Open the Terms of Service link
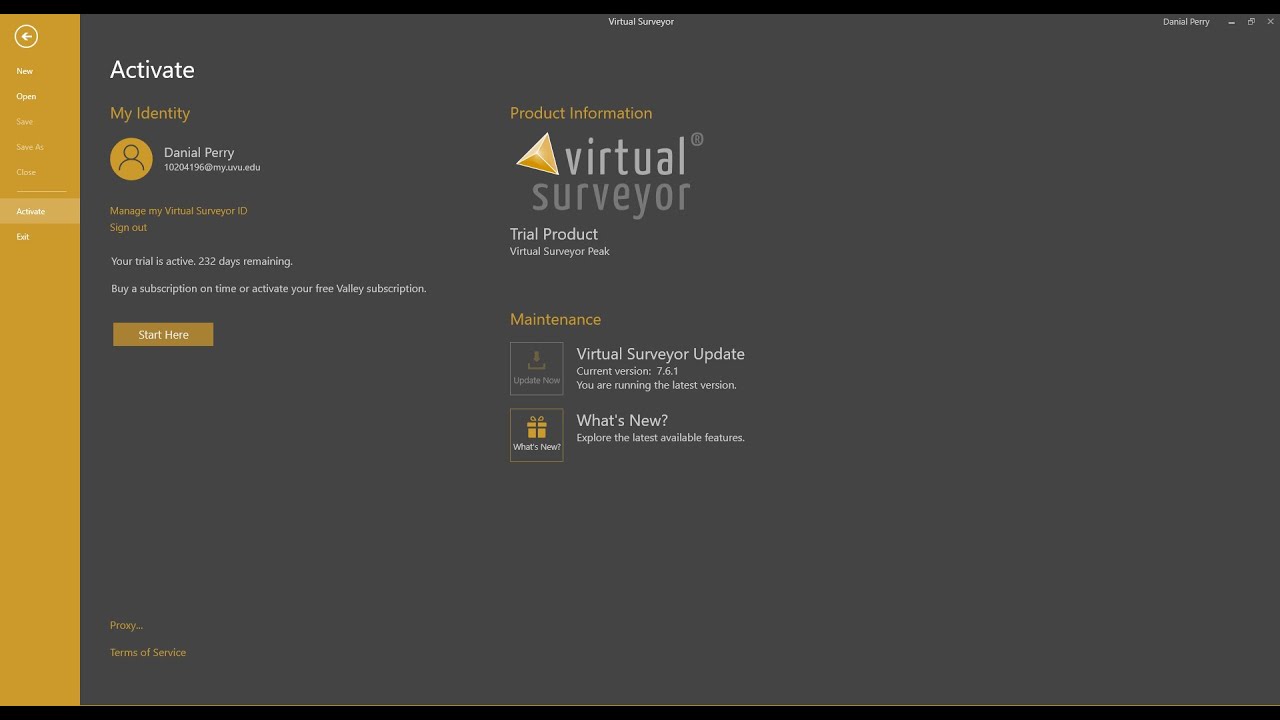Viewport: 1280px width, 720px height. point(148,652)
